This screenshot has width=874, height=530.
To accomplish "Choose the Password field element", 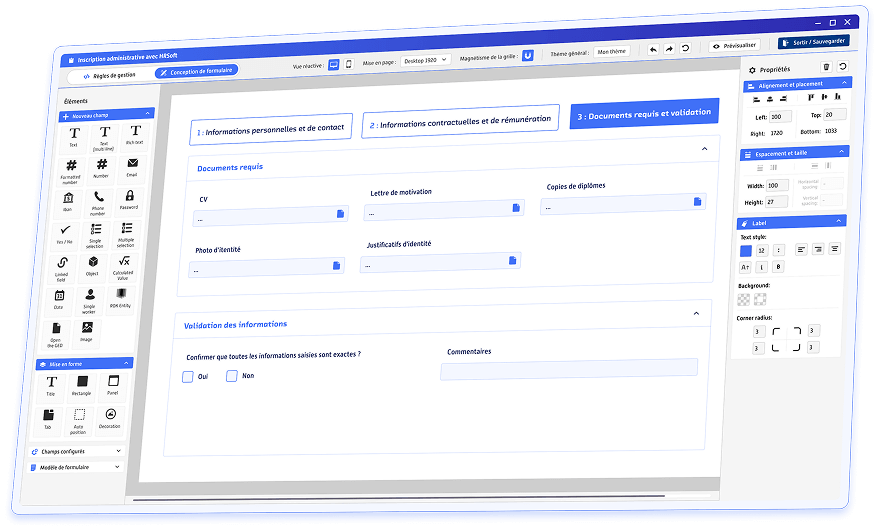I will [x=129, y=200].
